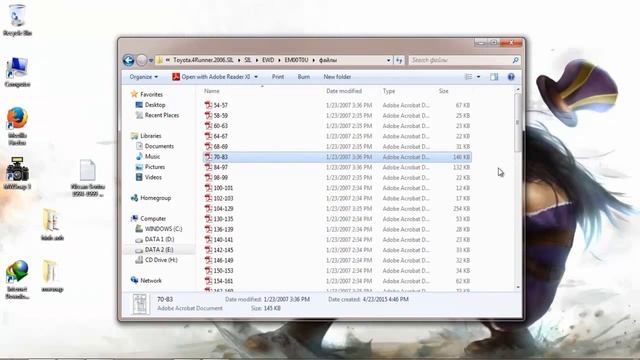The height and width of the screenshot is (360, 640).
Task: Open the WINDOWS (C:) drive
Action: tap(159, 229)
